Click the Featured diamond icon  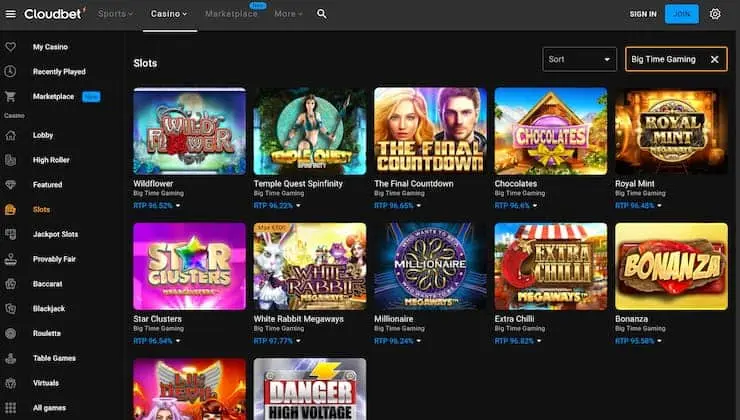10,185
